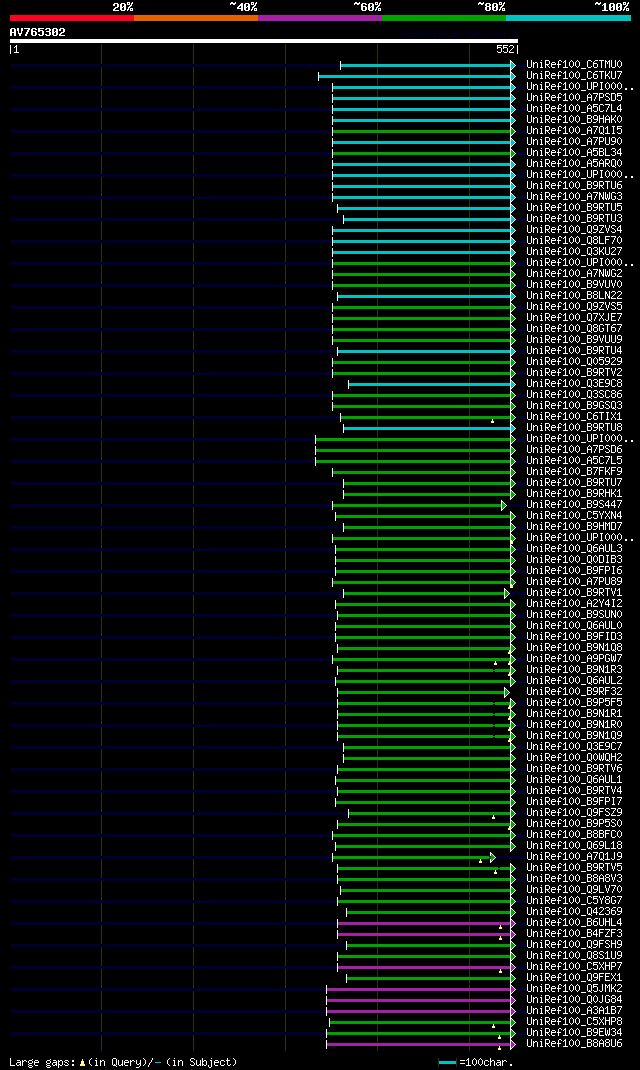
Task: Select the UniRef100_A9PGW7 label
Action: click(x=574, y=659)
